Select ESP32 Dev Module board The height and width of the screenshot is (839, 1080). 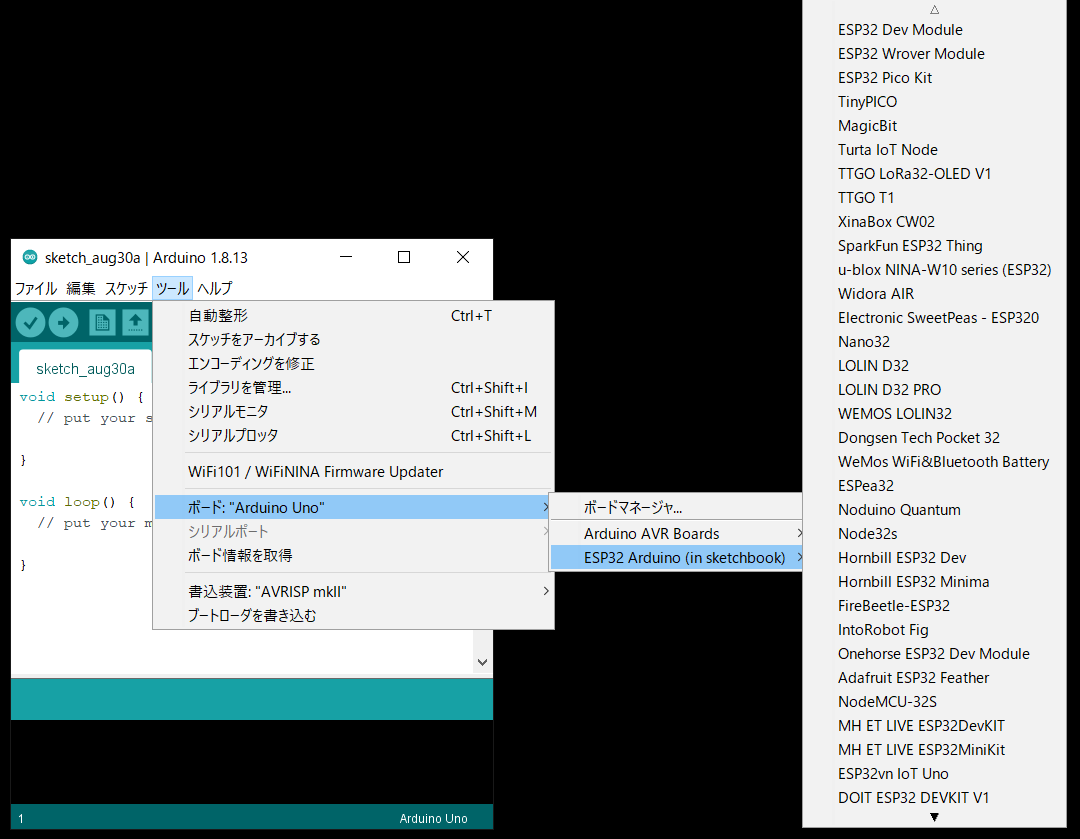tap(900, 30)
